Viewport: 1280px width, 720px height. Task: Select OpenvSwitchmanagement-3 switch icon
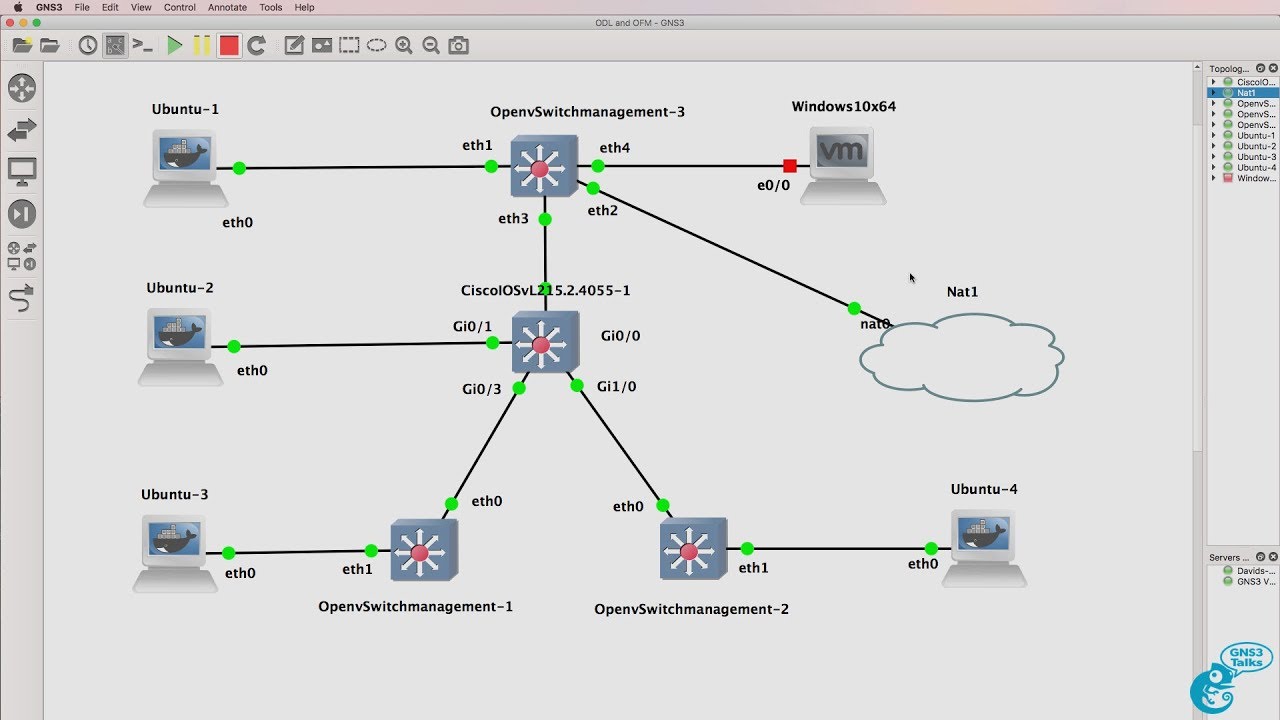point(544,166)
